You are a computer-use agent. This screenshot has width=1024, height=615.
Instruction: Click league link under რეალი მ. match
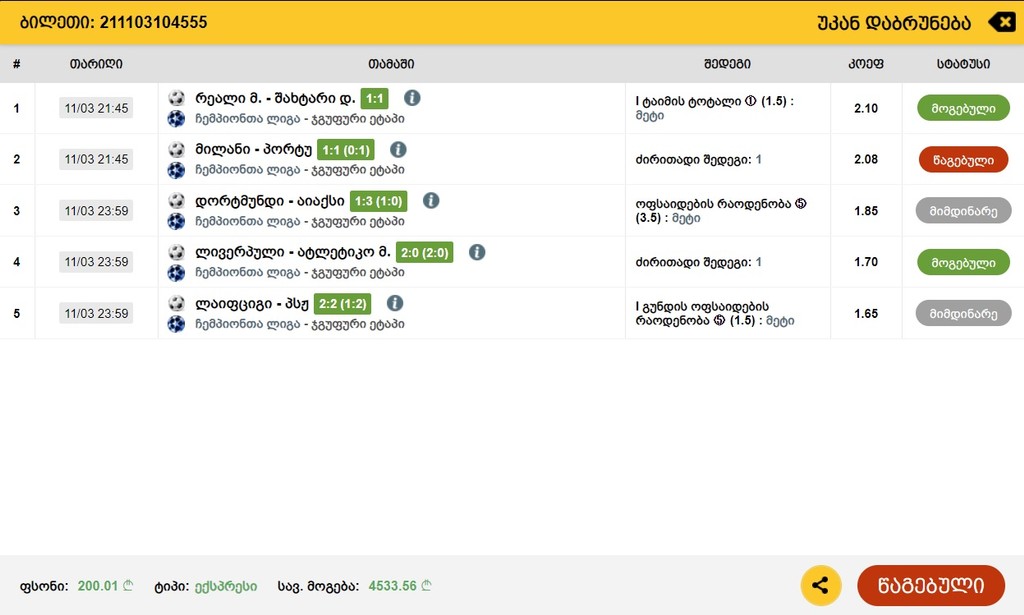tap(300, 119)
